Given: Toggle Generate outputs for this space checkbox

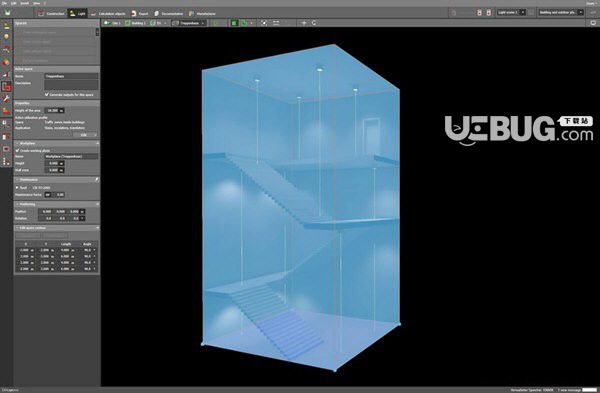Looking at the screenshot, I should point(47,95).
